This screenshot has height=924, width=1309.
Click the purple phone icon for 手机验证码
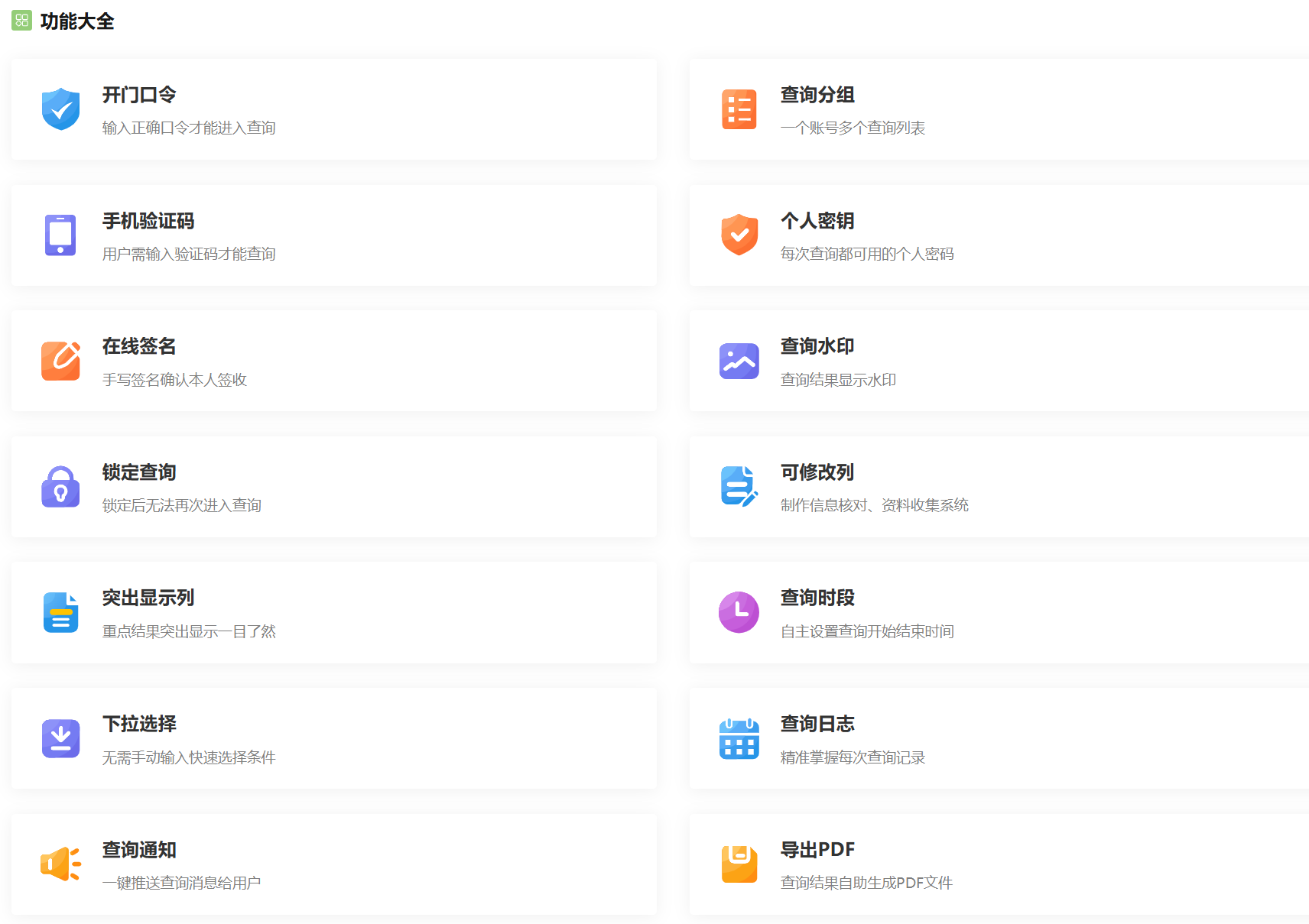point(60,235)
